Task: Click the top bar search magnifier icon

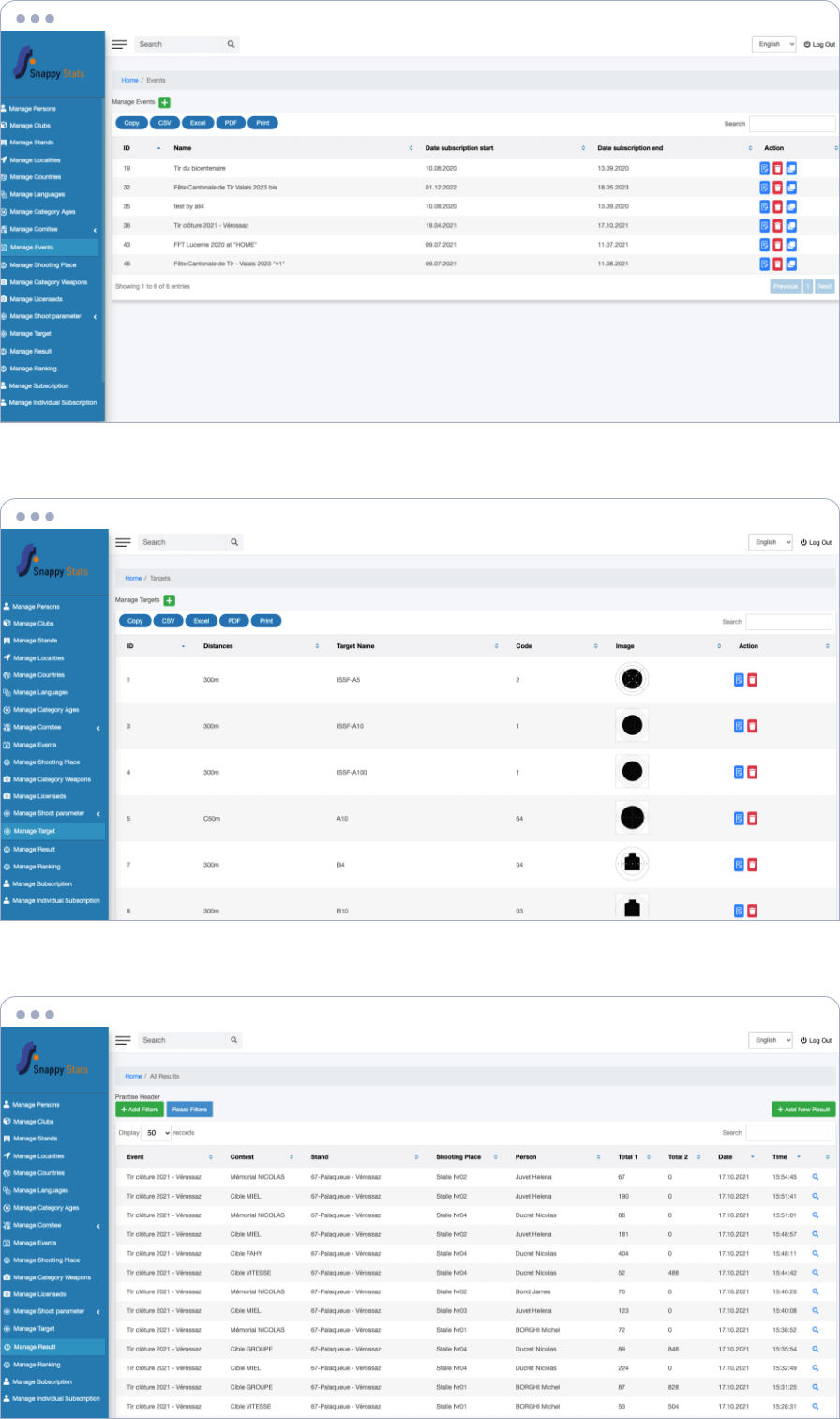Action: pos(231,43)
